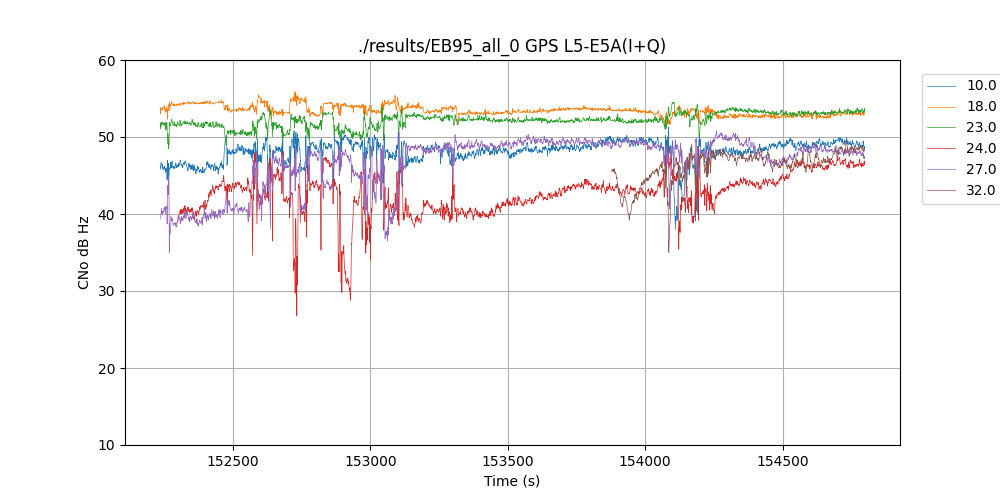Click the 152500 x-axis tick label
Viewport: 1000px width, 500px height.
[233, 462]
